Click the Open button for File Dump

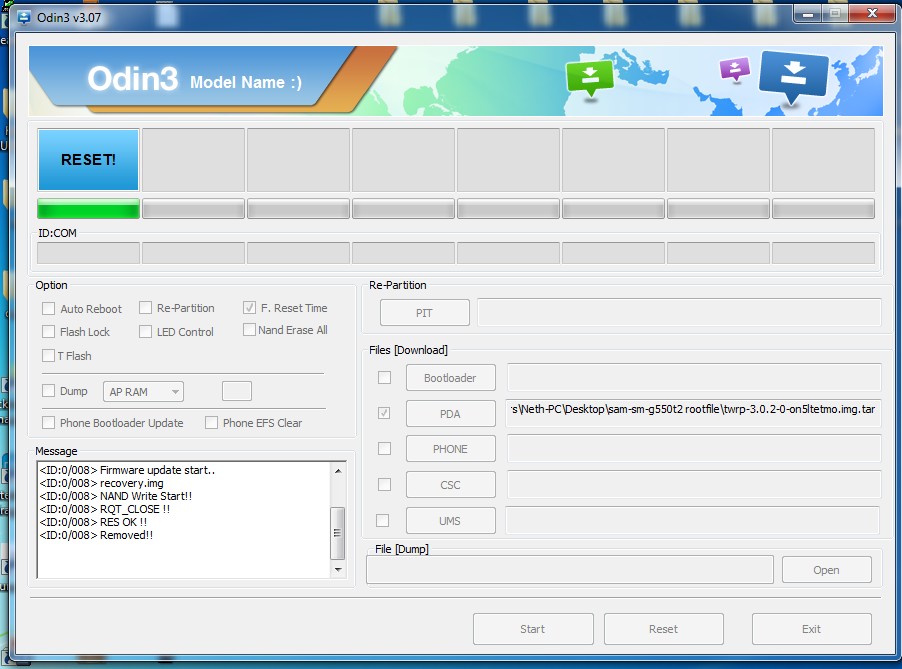827,570
